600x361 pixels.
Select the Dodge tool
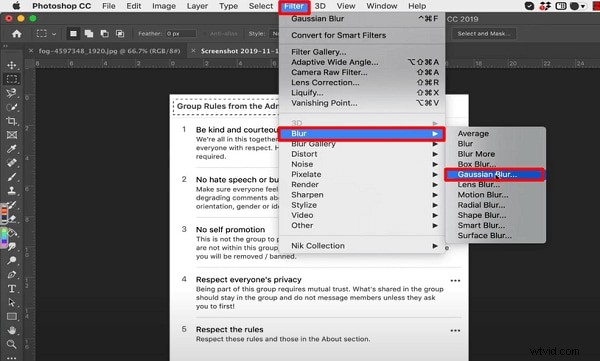pos(11,260)
